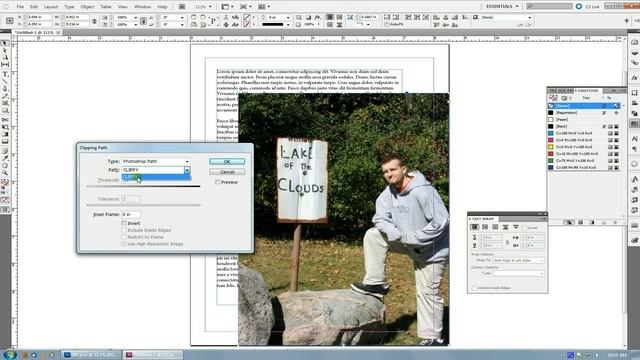The image size is (640, 360).
Task: Click Jump object wrap icon
Action: [x=505, y=227]
